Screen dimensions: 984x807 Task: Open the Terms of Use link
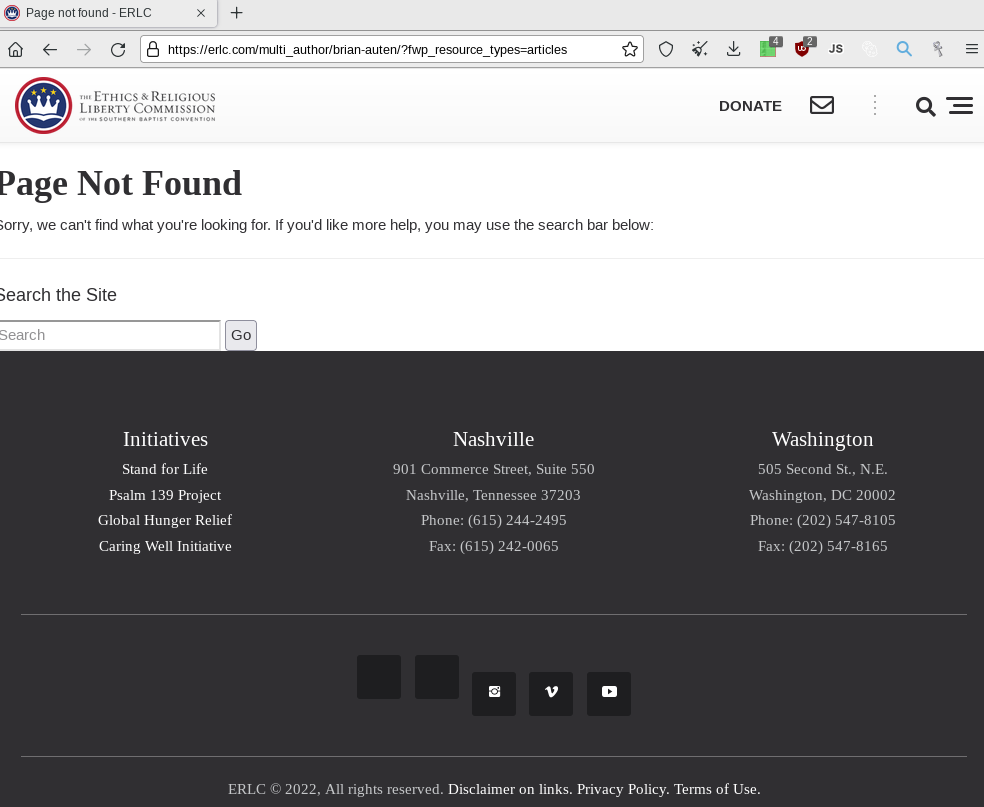[717, 789]
